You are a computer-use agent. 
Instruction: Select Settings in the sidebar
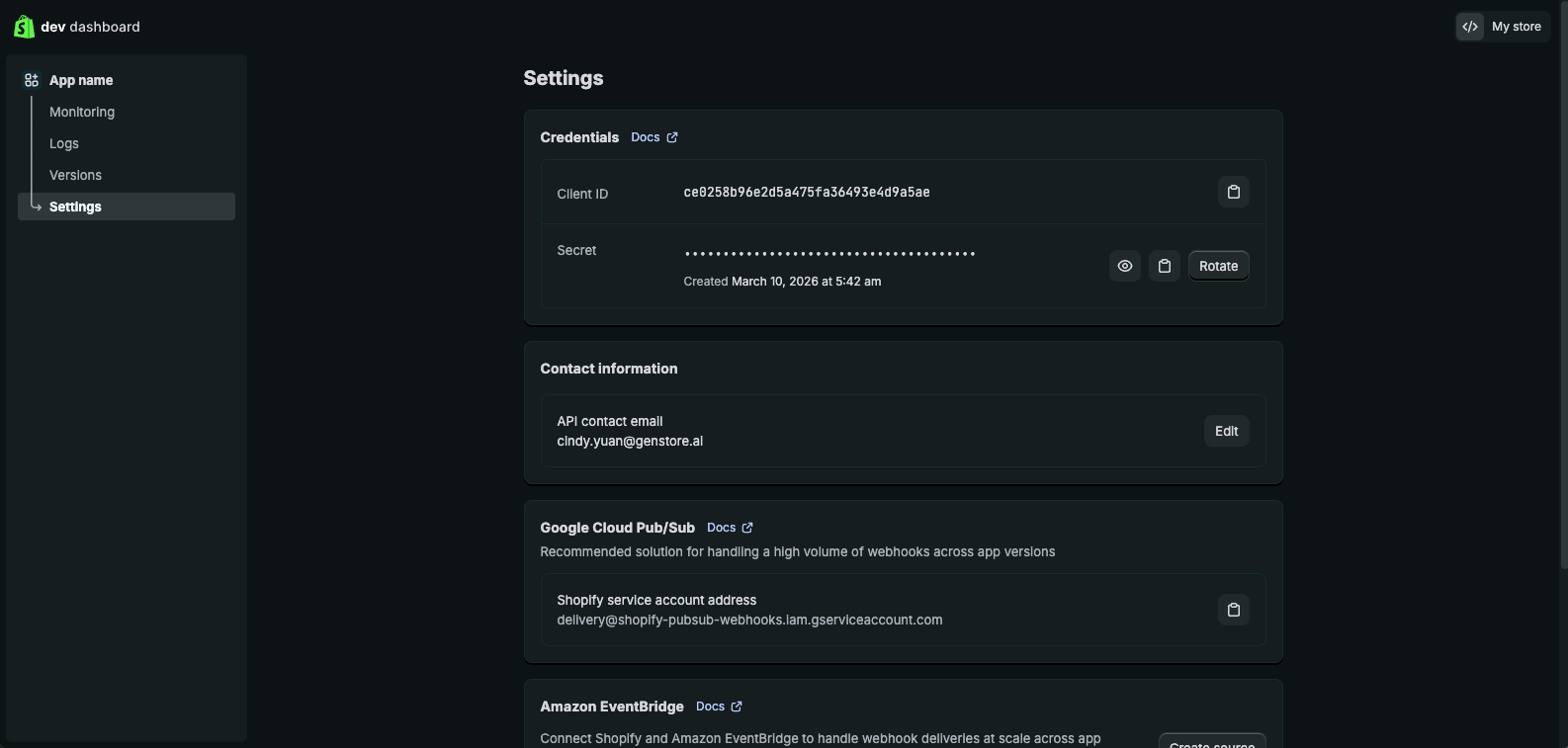(75, 207)
